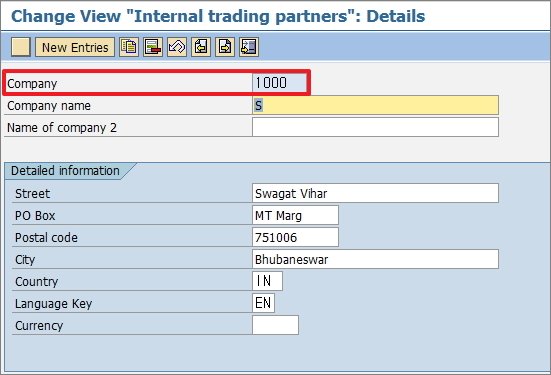The width and height of the screenshot is (551, 375).
Task: Click the Postal code label
Action: coord(46,238)
